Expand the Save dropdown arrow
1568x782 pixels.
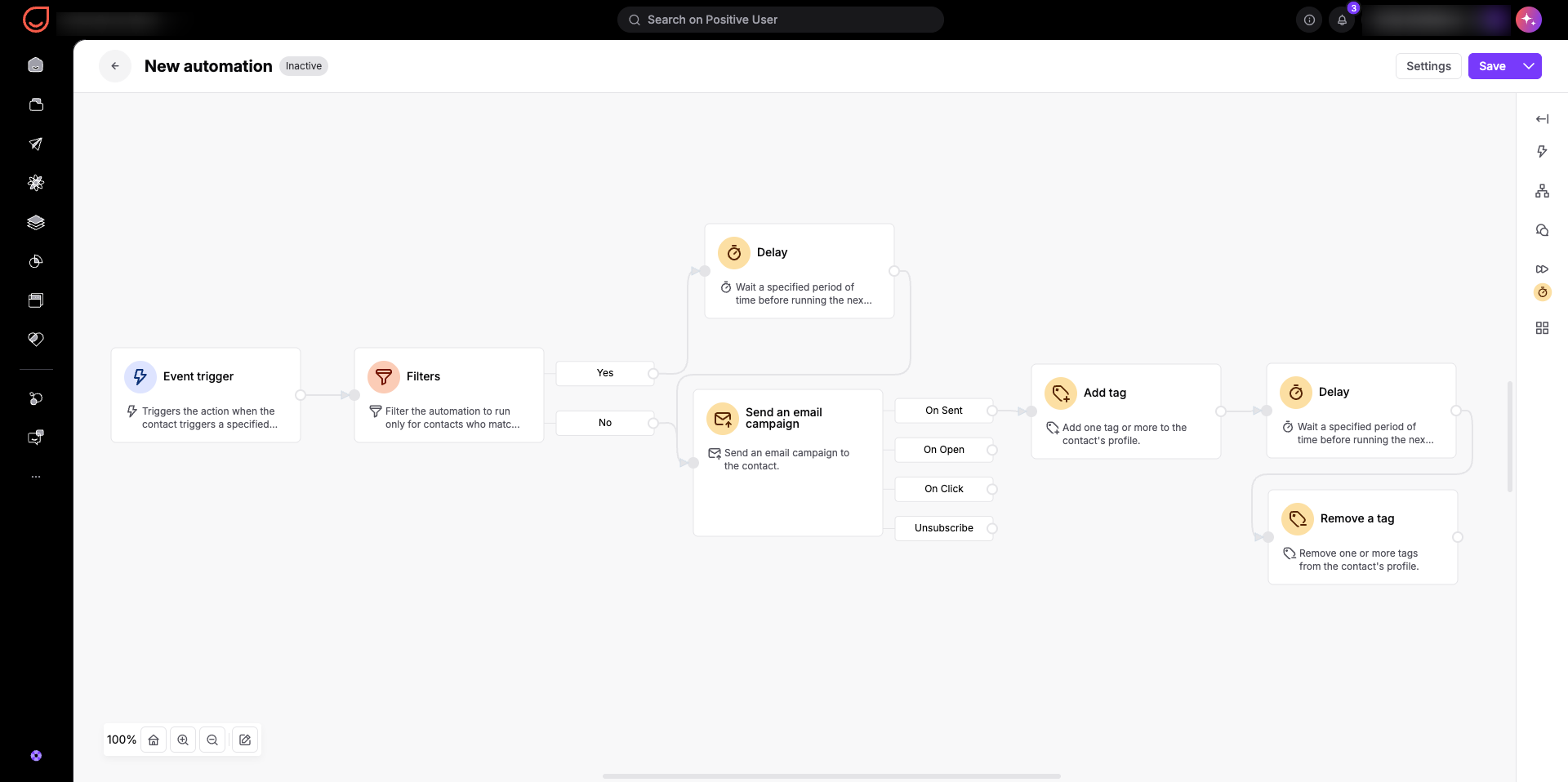(1529, 66)
